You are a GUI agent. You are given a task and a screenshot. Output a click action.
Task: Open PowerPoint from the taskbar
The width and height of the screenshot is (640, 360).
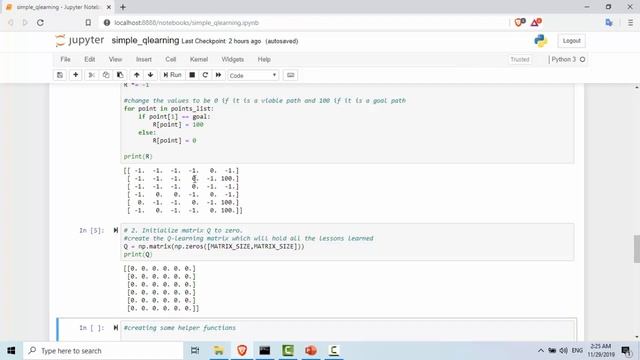[x=311, y=351]
